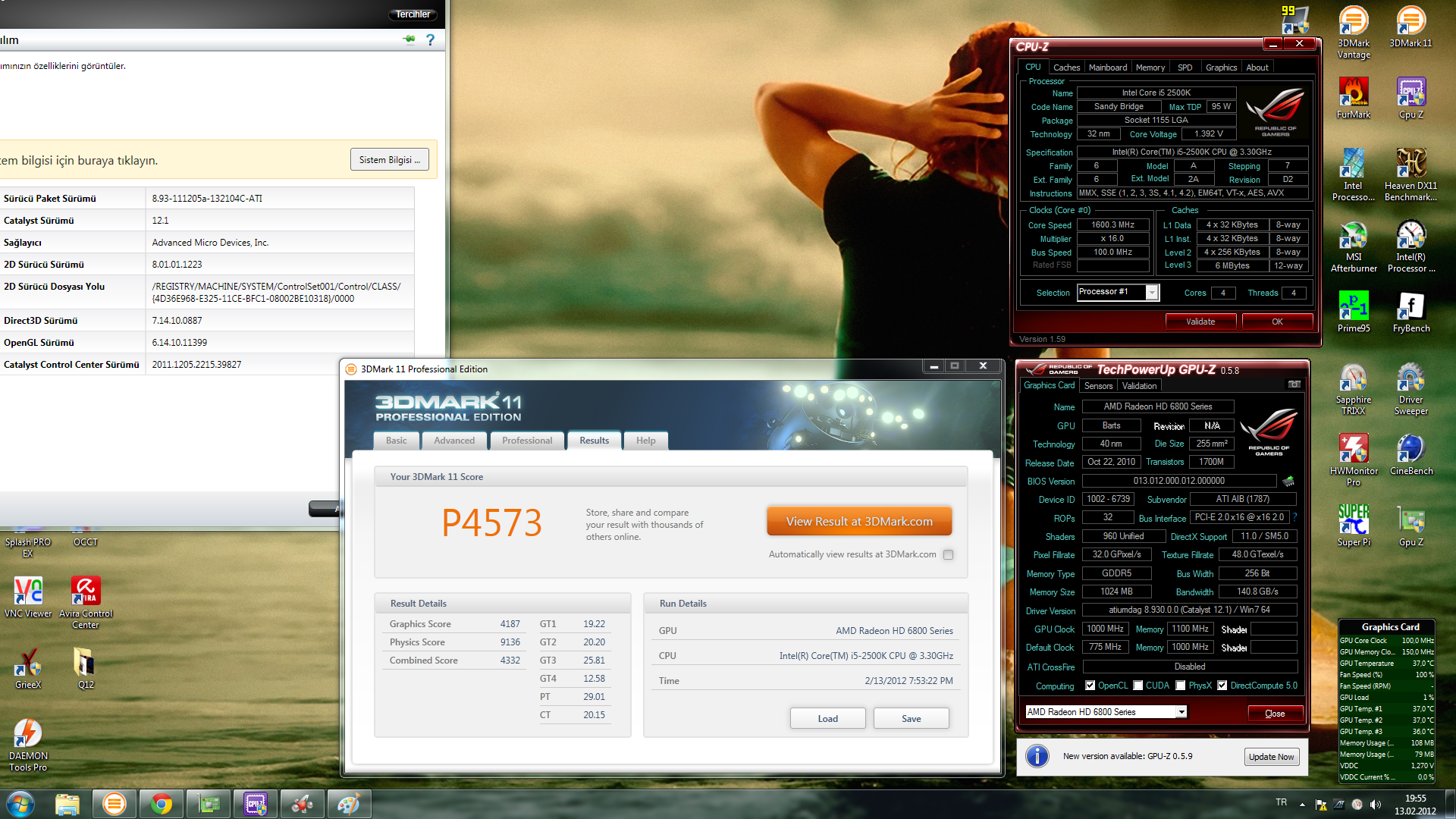This screenshot has height=819, width=1456.
Task: Open 3DMark 11 desktop shortcut
Action: 1410,27
